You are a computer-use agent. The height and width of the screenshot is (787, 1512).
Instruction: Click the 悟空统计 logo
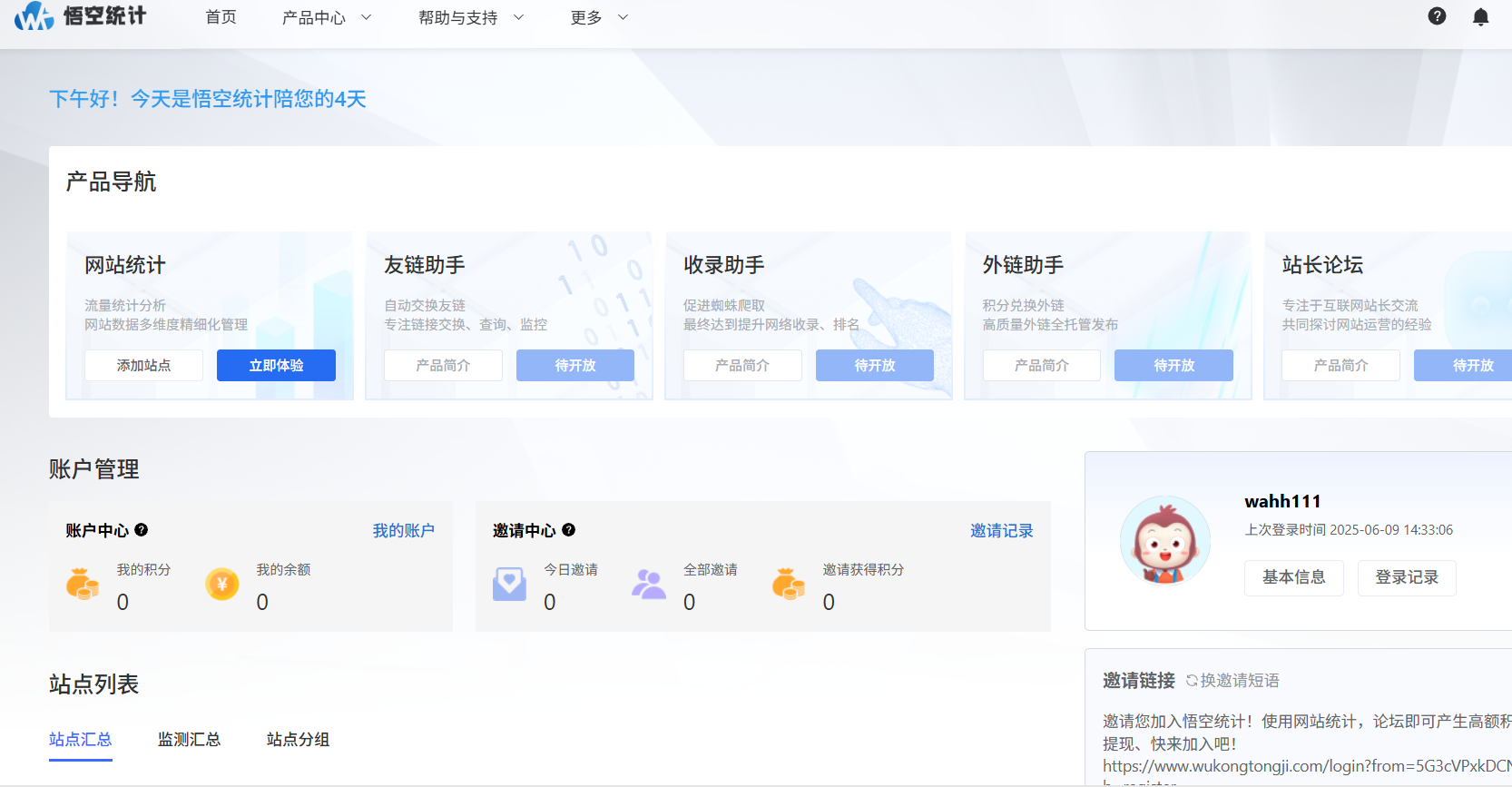tap(80, 15)
